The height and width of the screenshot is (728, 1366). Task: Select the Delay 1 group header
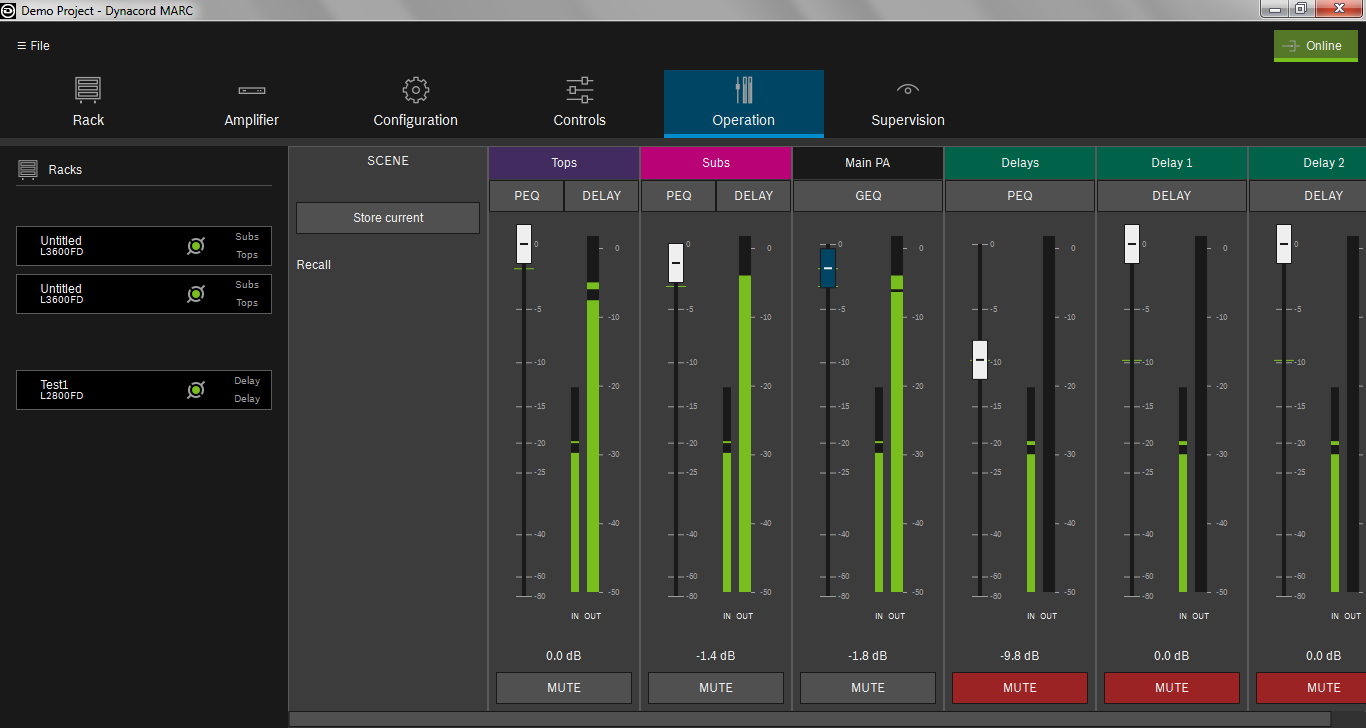coord(1172,163)
